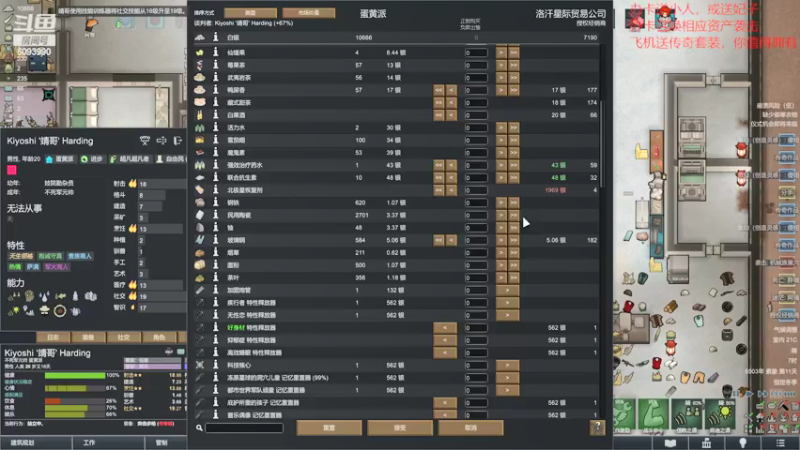Open the info icon for 钢铁 (620 owned)
Image resolution: width=800 pixels, height=450 pixels.
pyautogui.click(x=216, y=203)
